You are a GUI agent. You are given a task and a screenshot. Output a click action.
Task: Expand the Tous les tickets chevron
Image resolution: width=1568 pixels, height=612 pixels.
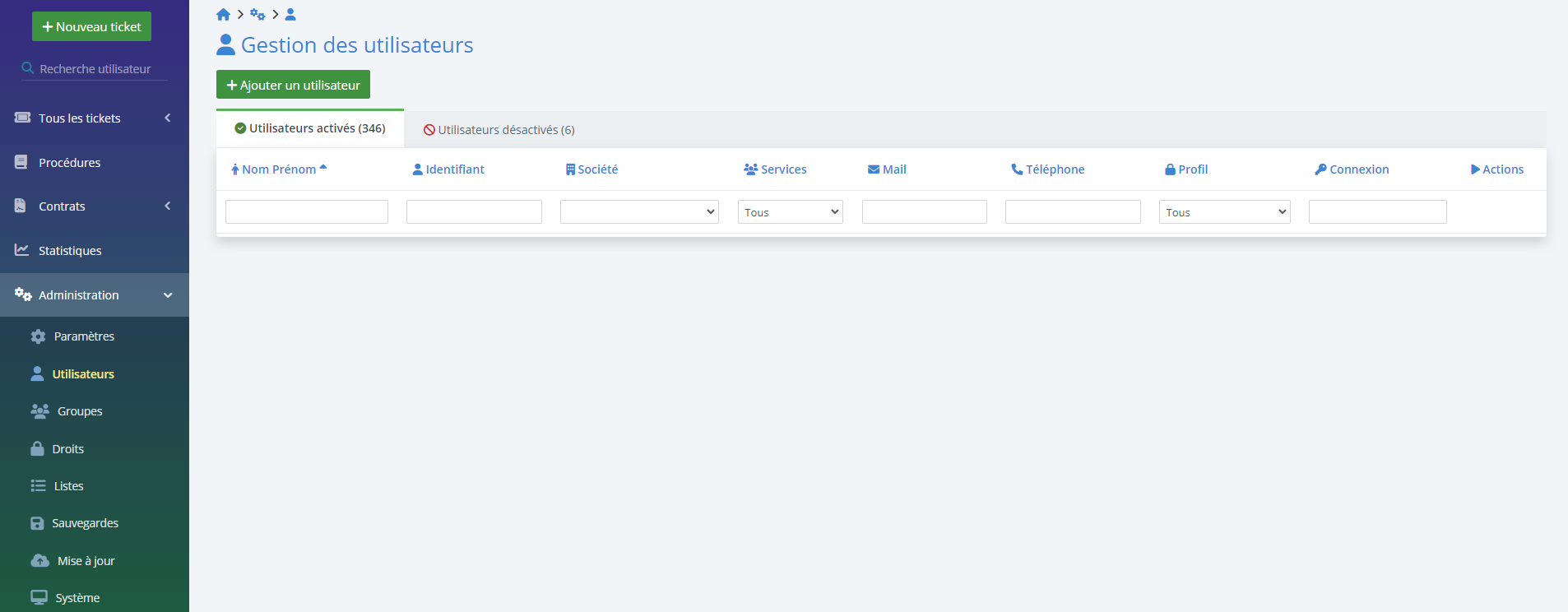click(168, 118)
